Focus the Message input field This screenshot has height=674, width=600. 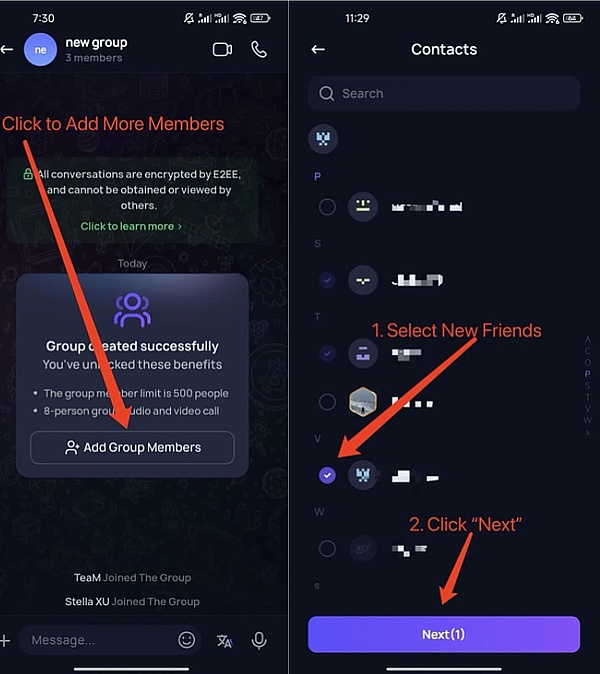97,640
